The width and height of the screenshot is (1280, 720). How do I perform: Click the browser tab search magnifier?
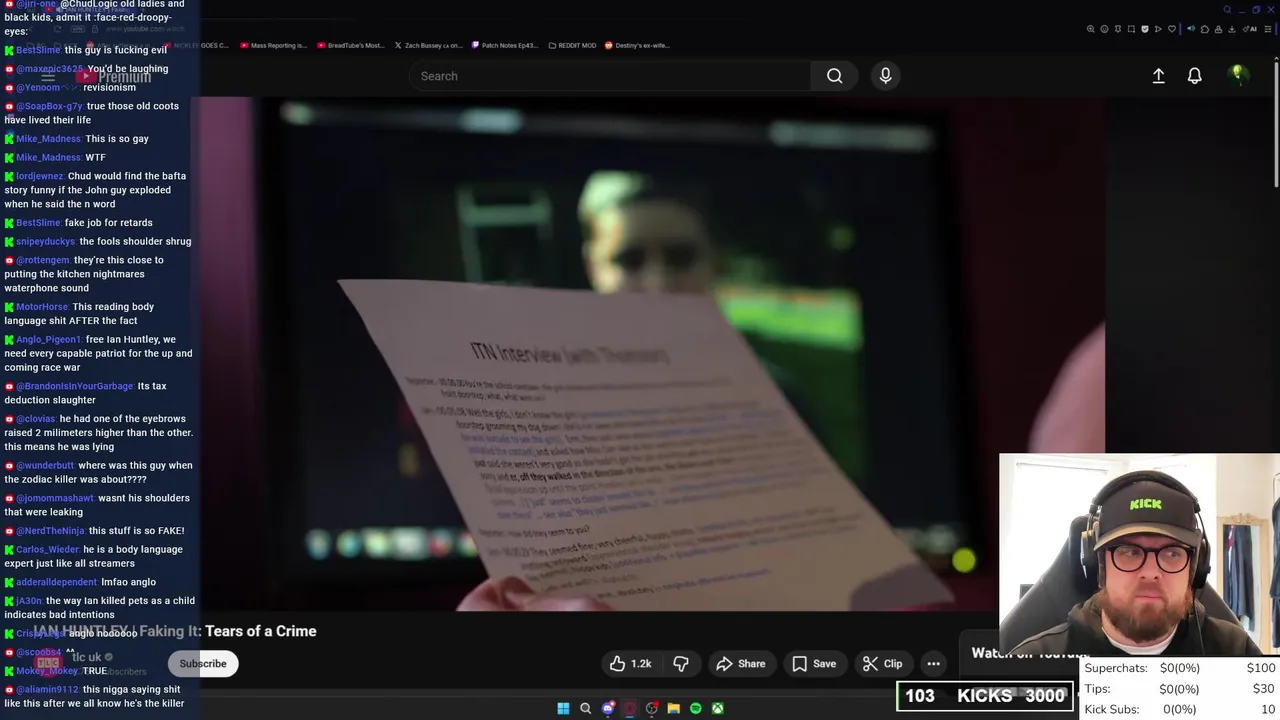(1227, 10)
